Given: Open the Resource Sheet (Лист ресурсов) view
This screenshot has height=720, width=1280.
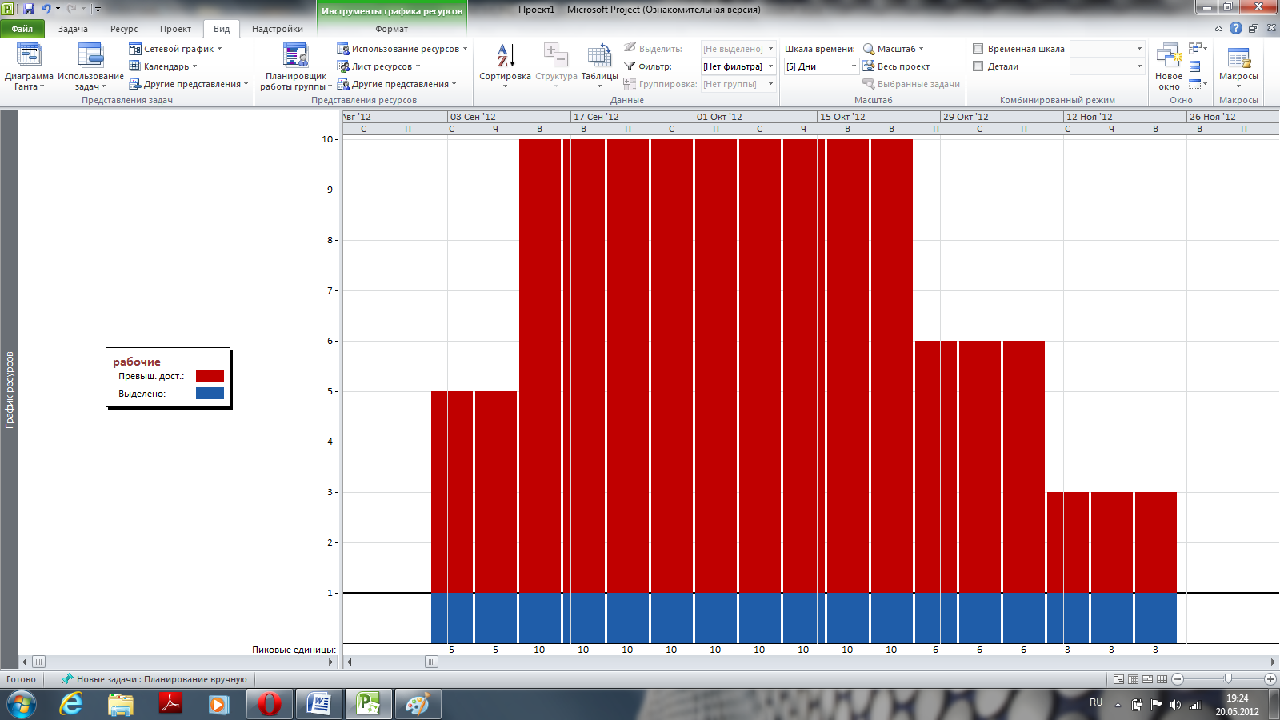Looking at the screenshot, I should [377, 67].
